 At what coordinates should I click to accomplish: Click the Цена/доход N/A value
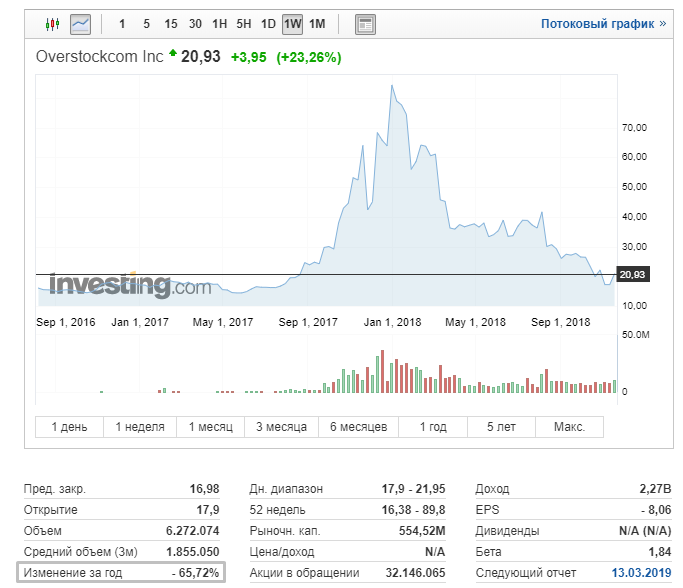(435, 551)
